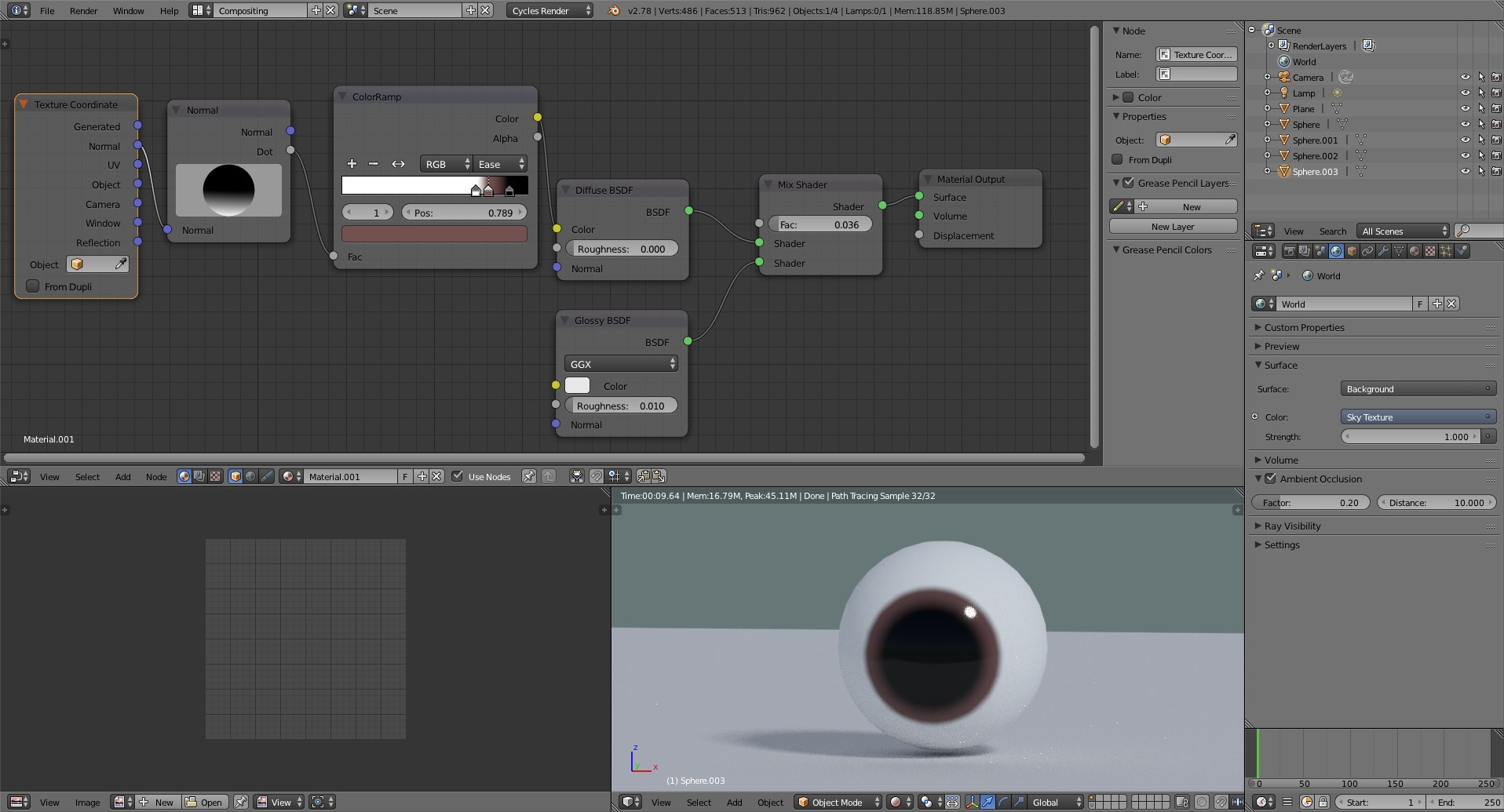This screenshot has width=1504, height=812.
Task: Click the Mix Shader Fac slider
Action: 820,224
